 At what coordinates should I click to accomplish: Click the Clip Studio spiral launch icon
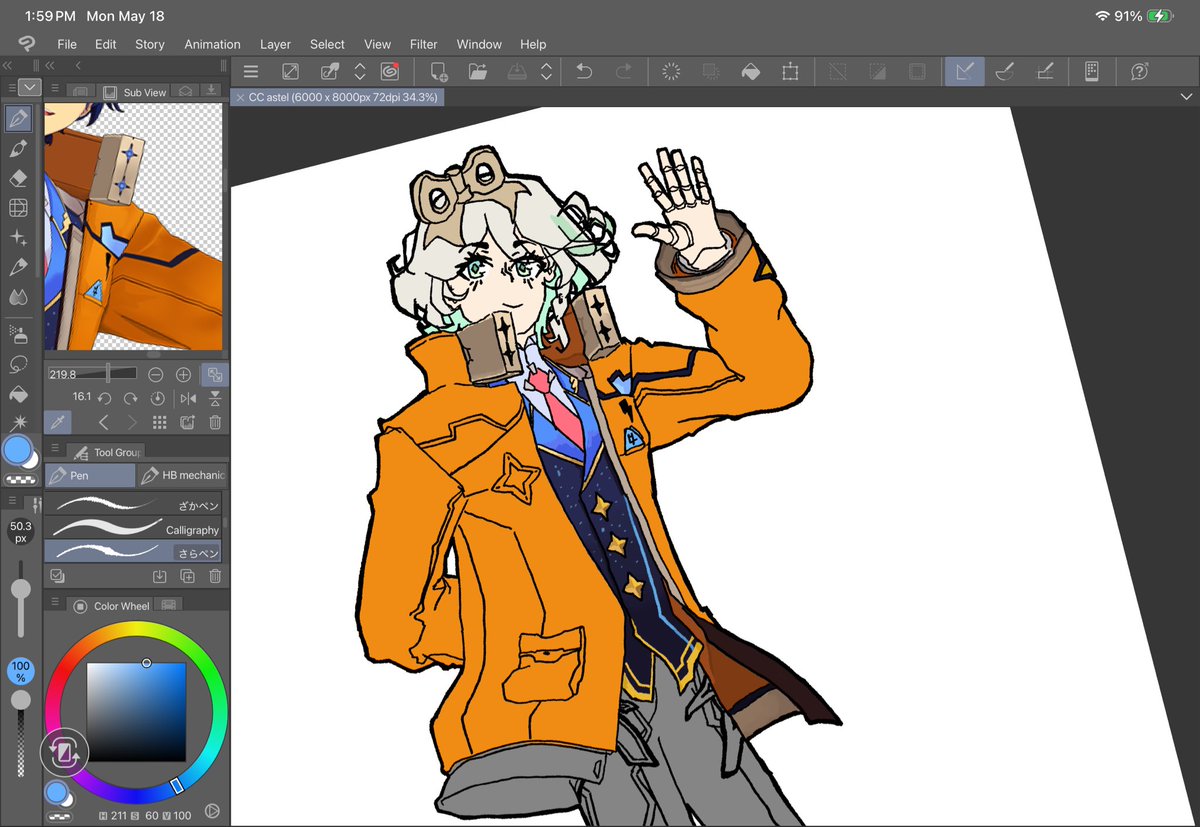point(389,71)
